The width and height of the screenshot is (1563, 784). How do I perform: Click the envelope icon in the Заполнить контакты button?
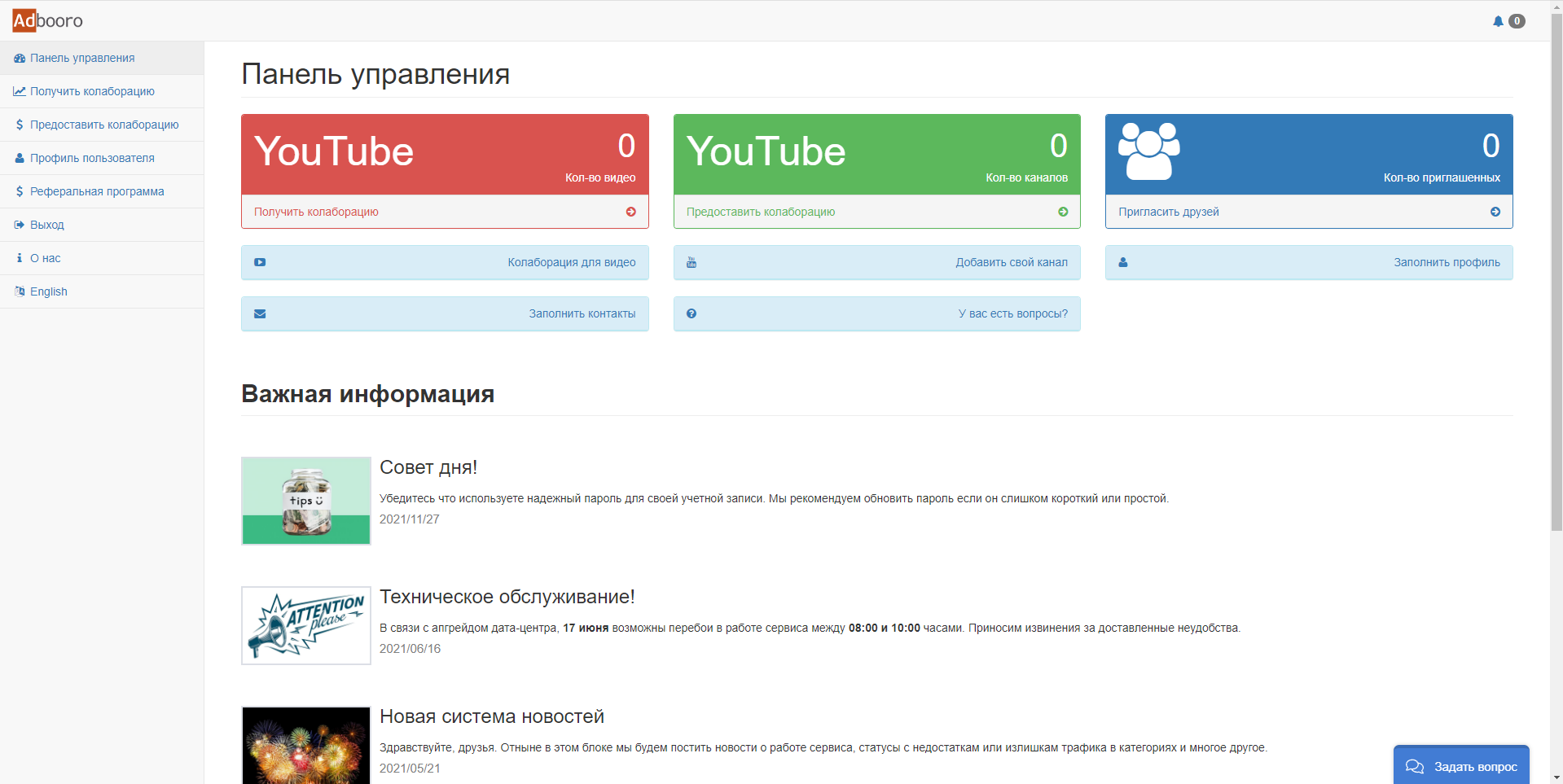[260, 313]
